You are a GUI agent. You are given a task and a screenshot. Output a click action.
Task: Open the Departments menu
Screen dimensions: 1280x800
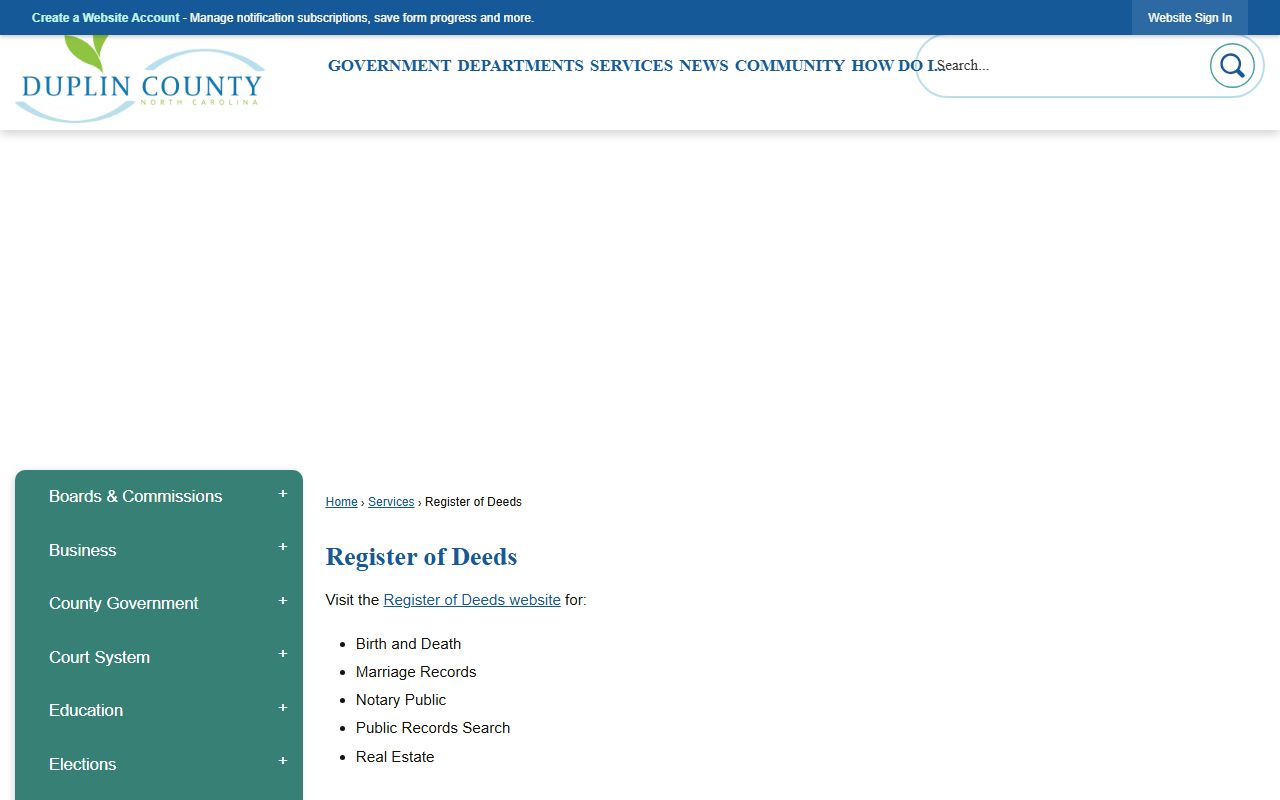(x=520, y=65)
